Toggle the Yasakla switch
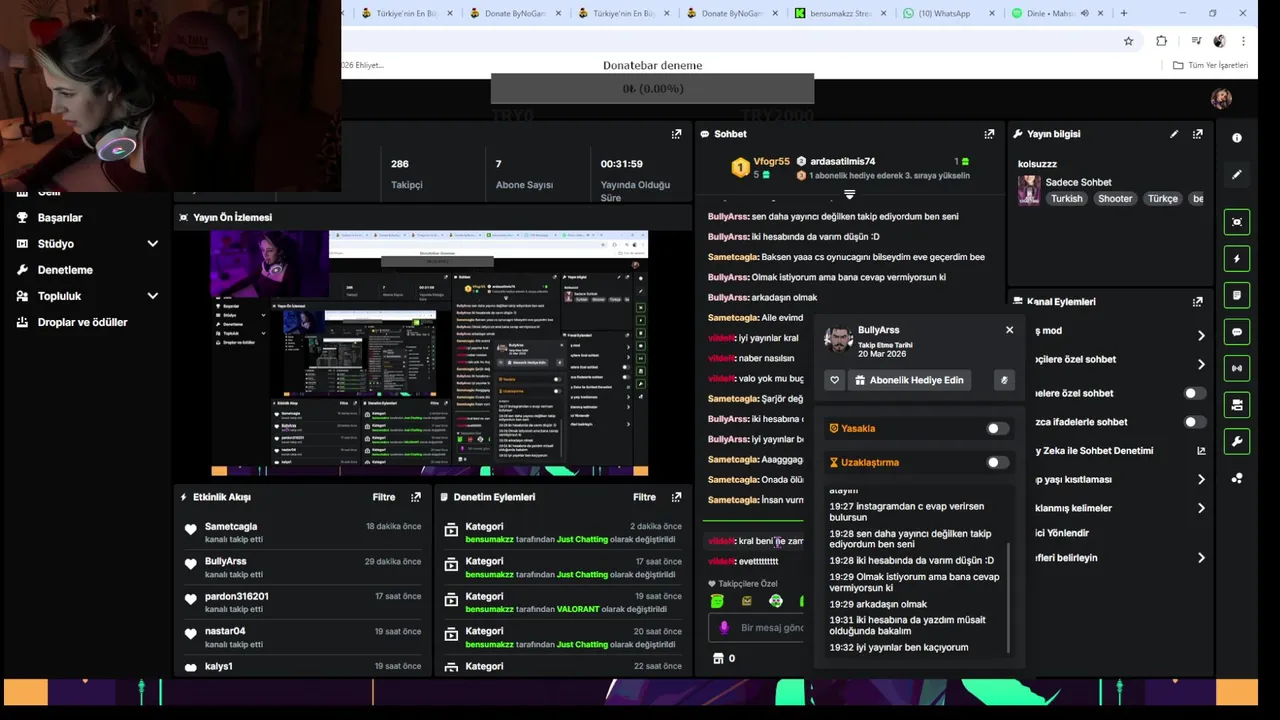Screen dimensions: 1280x720 (x=996, y=428)
